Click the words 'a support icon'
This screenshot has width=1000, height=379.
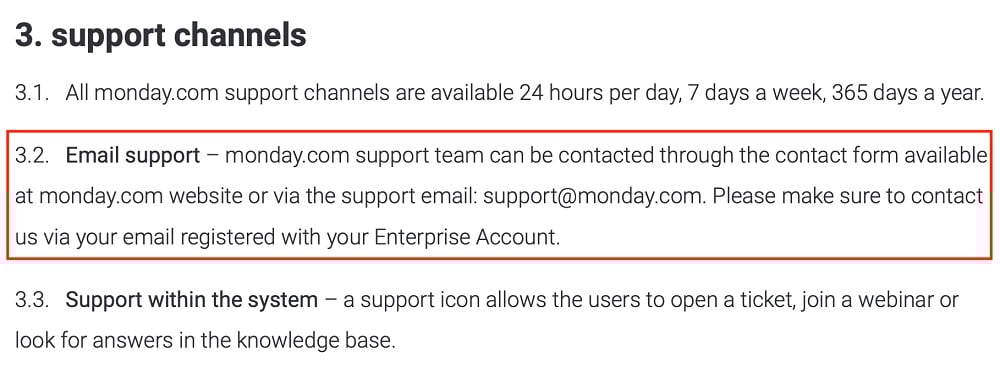[x=411, y=299]
